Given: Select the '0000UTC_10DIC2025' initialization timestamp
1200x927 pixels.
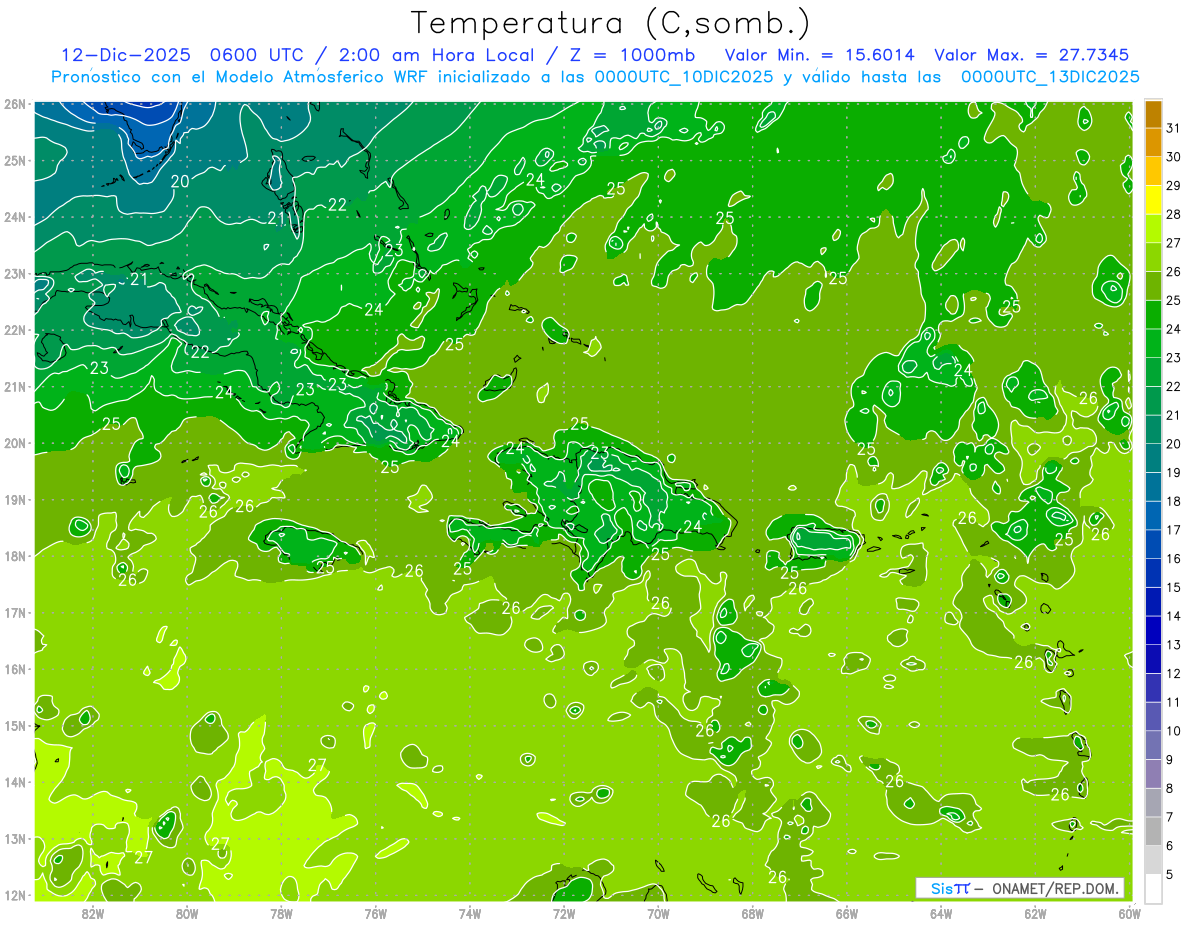Looking at the screenshot, I should (x=683, y=77).
